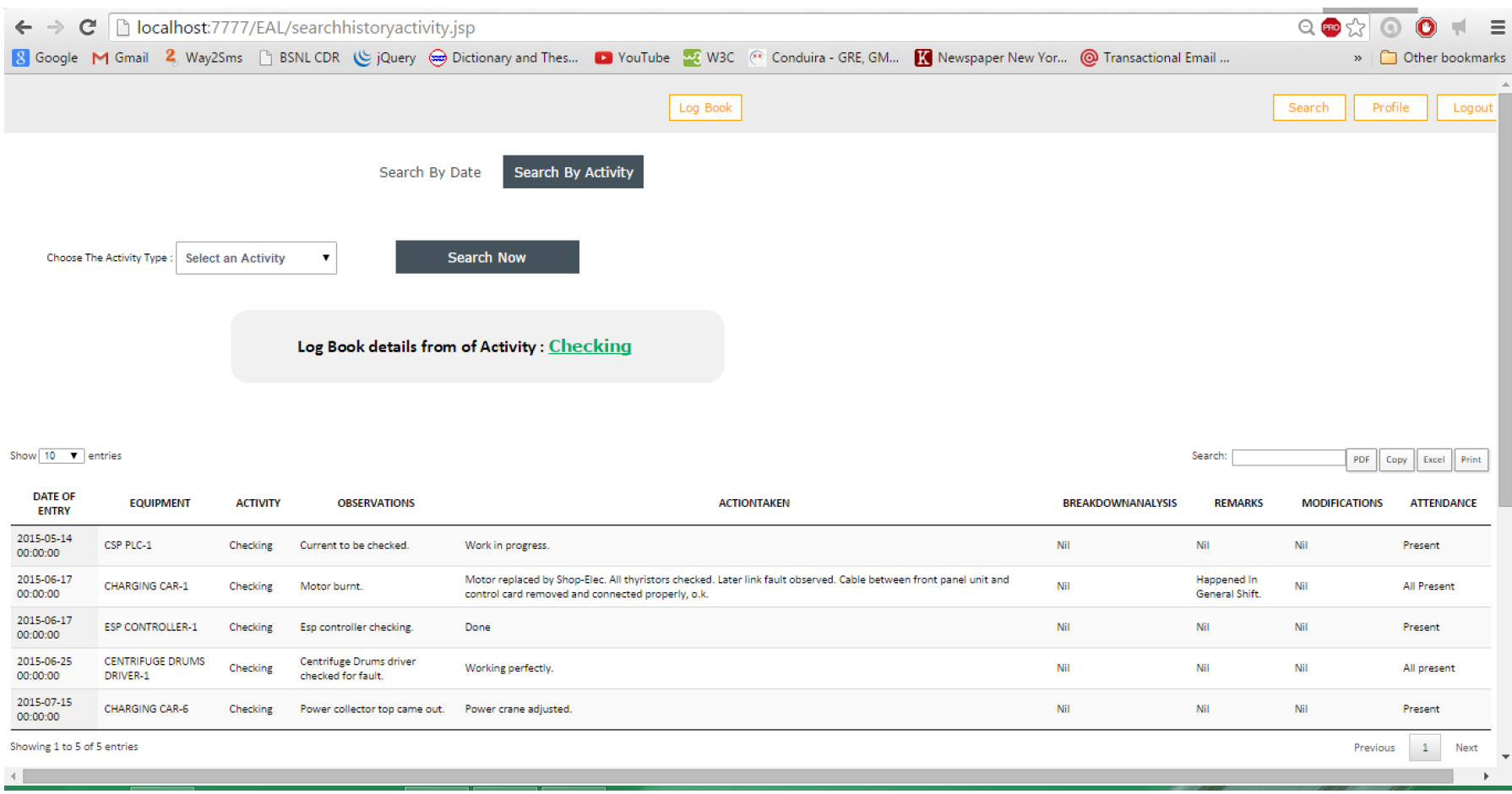
Task: Bookmark this page with the star icon
Action: point(1357,27)
